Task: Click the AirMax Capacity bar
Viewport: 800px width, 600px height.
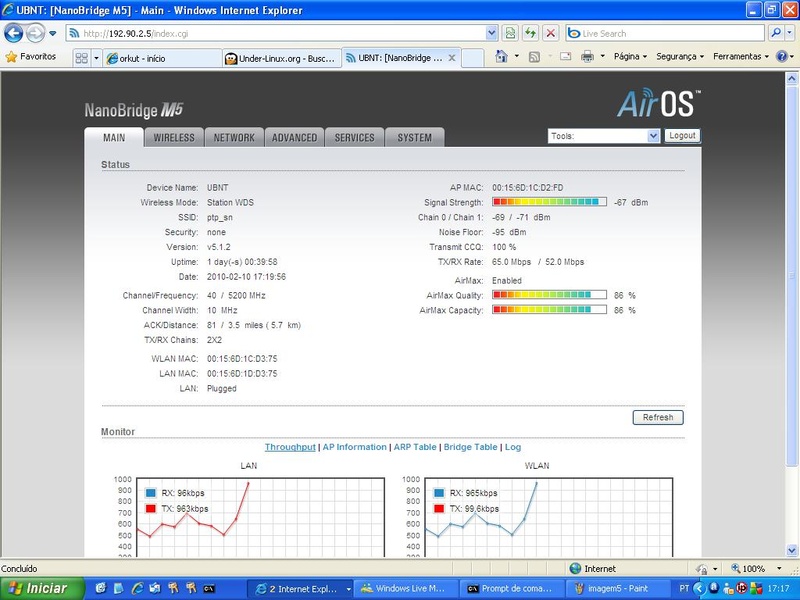Action: (x=549, y=310)
